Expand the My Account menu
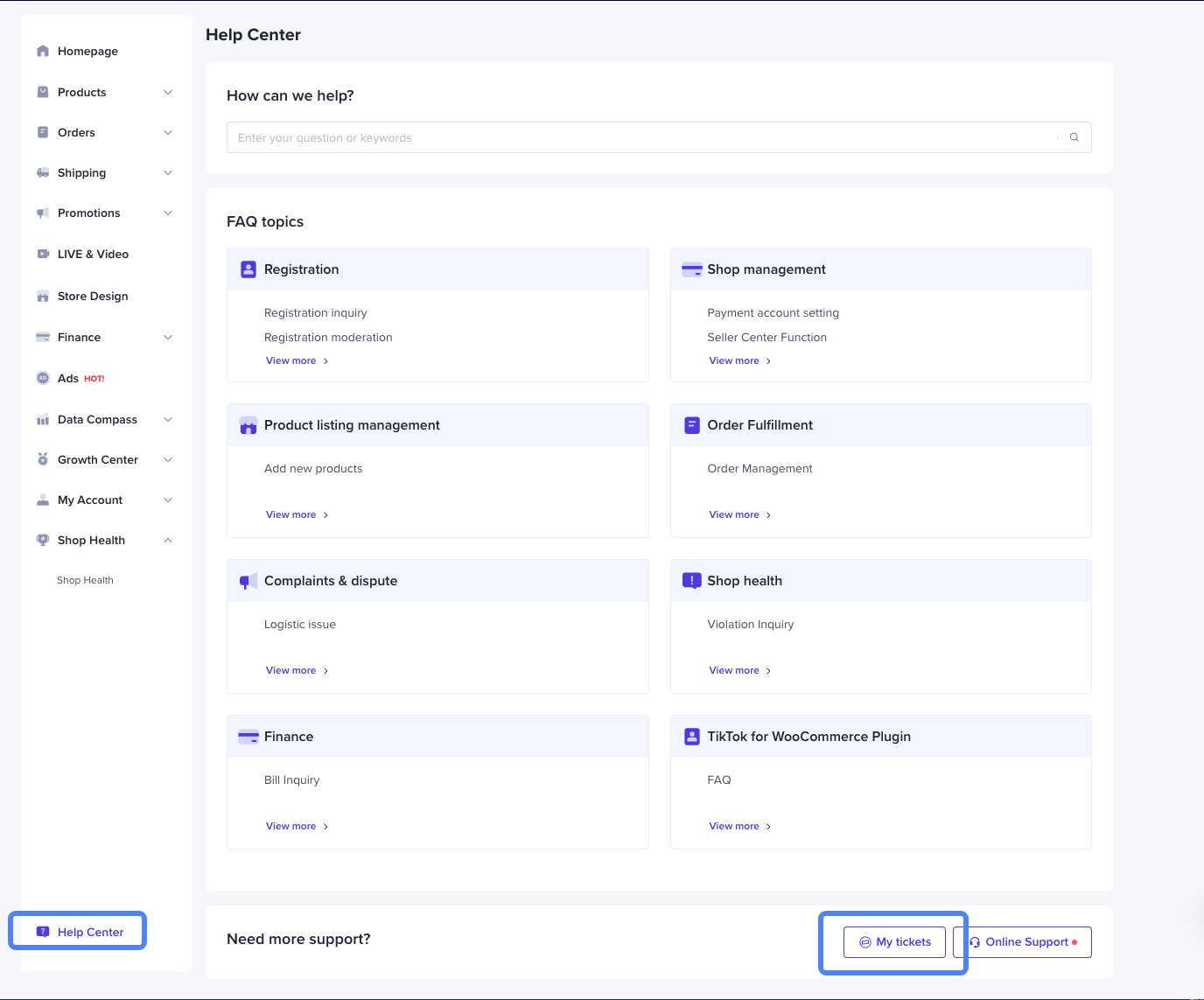The image size is (1204, 1000). [x=168, y=500]
